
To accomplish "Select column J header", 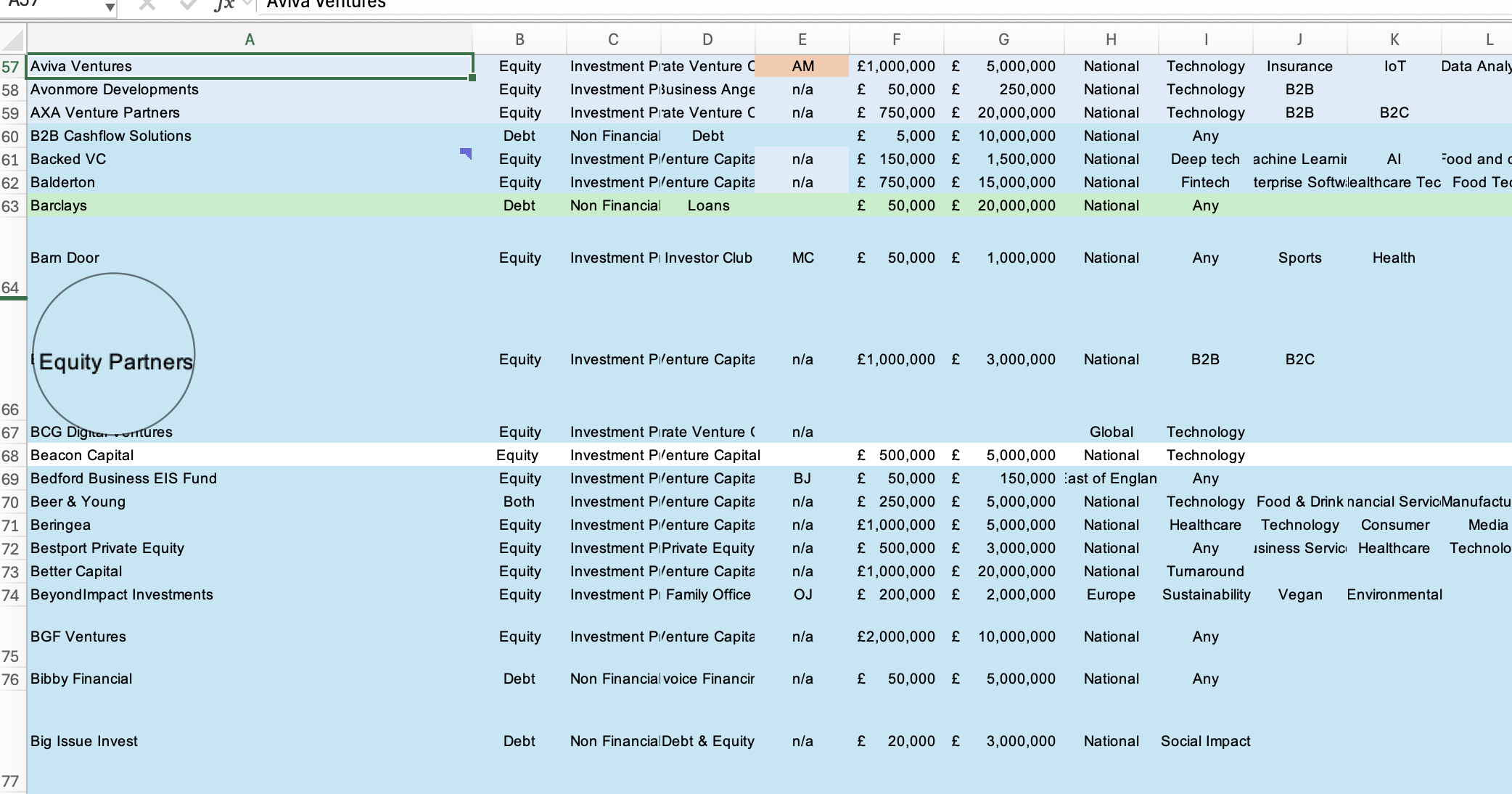I will [1300, 40].
